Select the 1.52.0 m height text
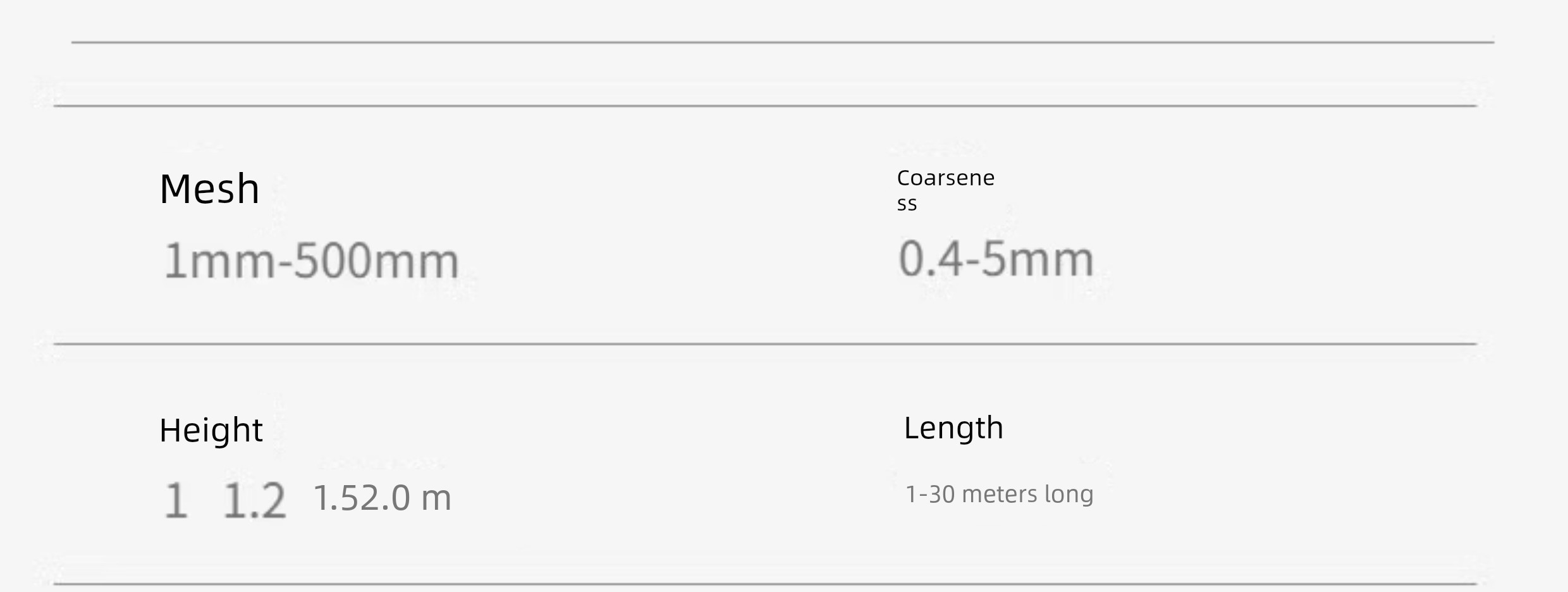Screen dimensions: 1568x592 pos(383,498)
